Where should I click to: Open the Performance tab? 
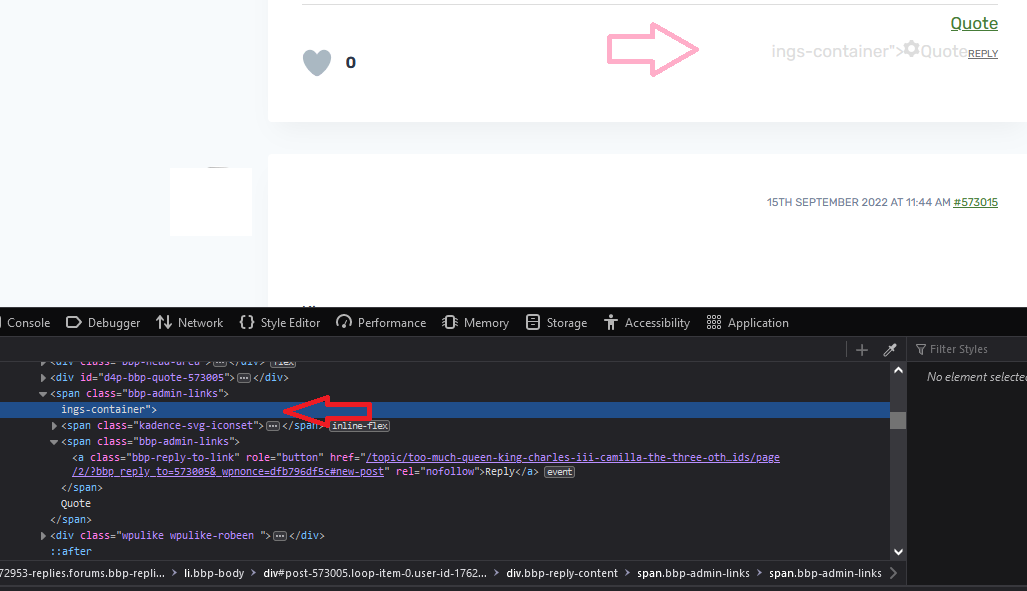[381, 323]
